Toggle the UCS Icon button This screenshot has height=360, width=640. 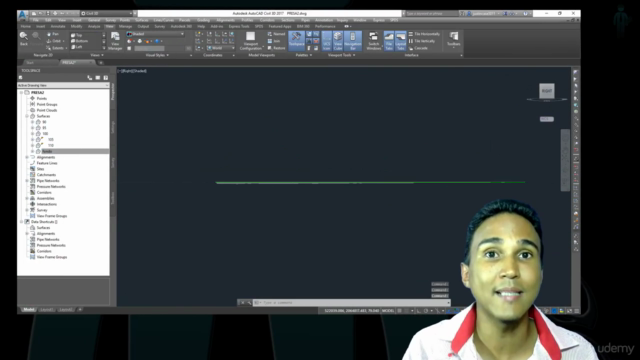click(x=327, y=41)
